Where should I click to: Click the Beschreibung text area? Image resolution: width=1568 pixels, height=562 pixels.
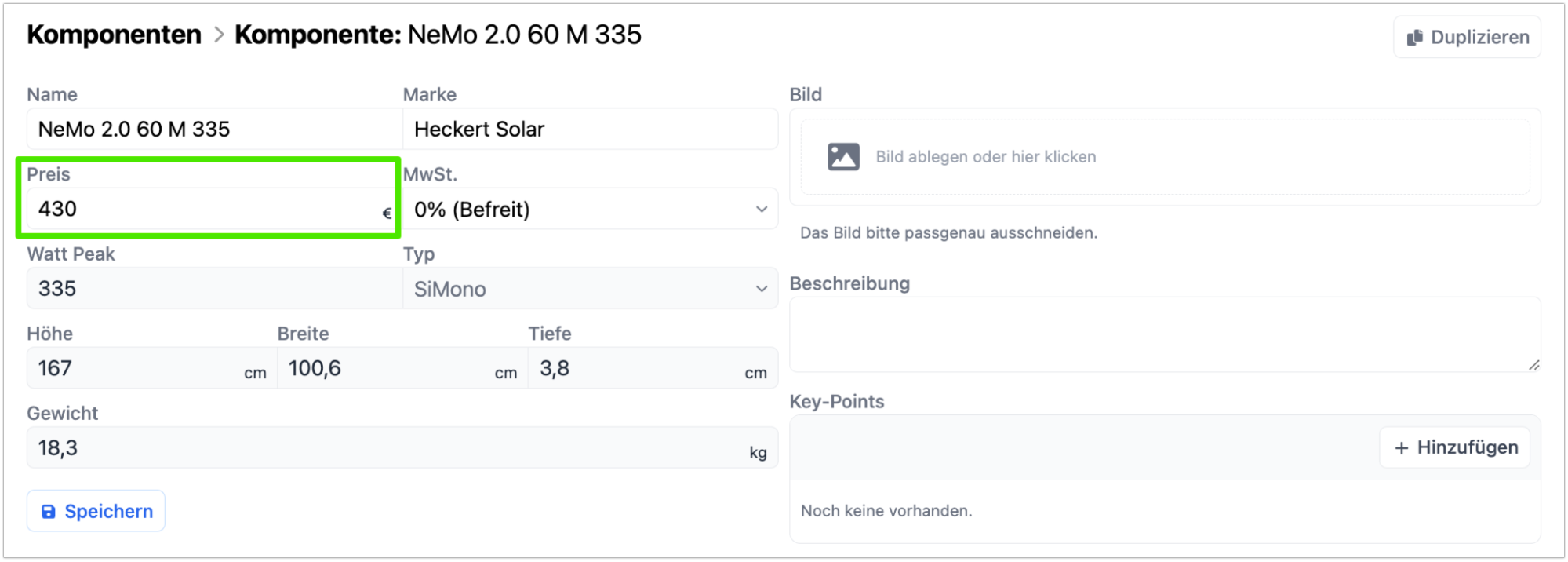pyautogui.click(x=1164, y=334)
